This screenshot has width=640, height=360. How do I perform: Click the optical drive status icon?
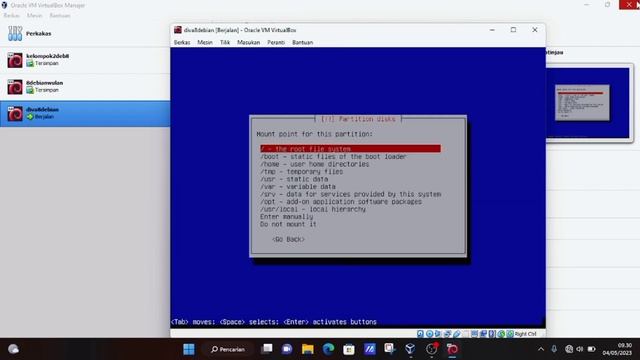point(429,334)
